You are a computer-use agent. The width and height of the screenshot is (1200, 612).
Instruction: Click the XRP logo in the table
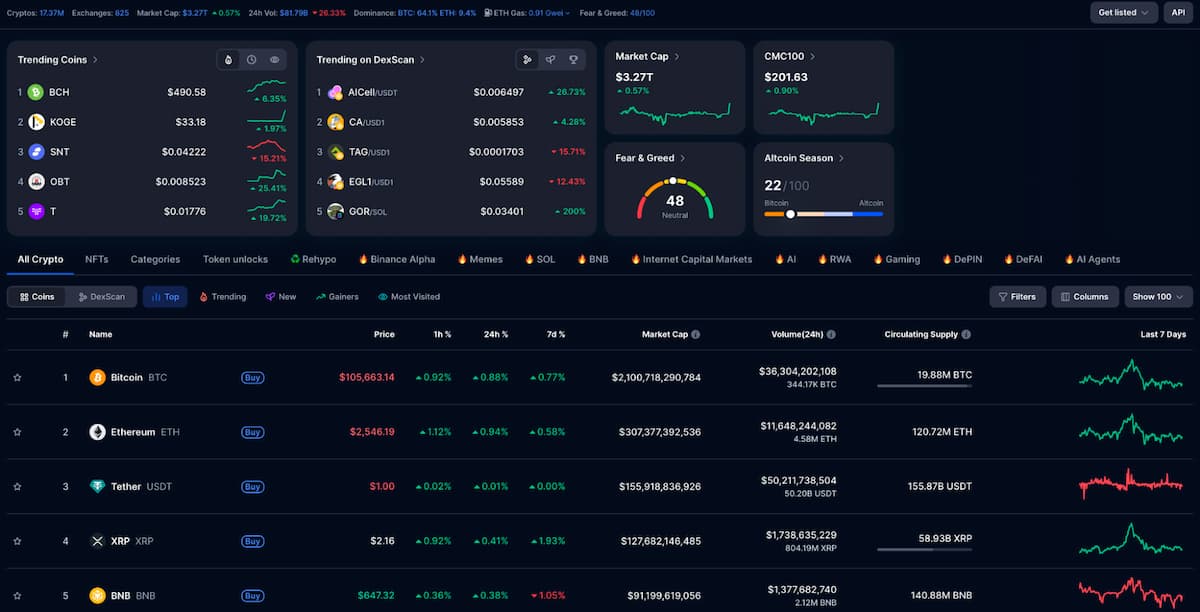click(x=97, y=541)
